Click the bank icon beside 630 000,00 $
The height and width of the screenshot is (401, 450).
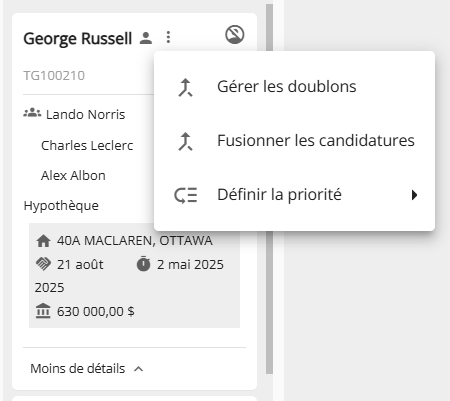(x=43, y=311)
